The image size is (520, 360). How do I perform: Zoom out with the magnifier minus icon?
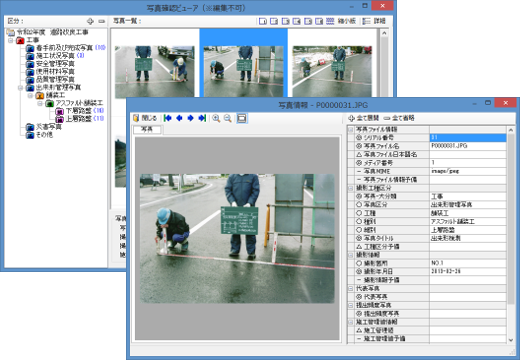(x=228, y=118)
